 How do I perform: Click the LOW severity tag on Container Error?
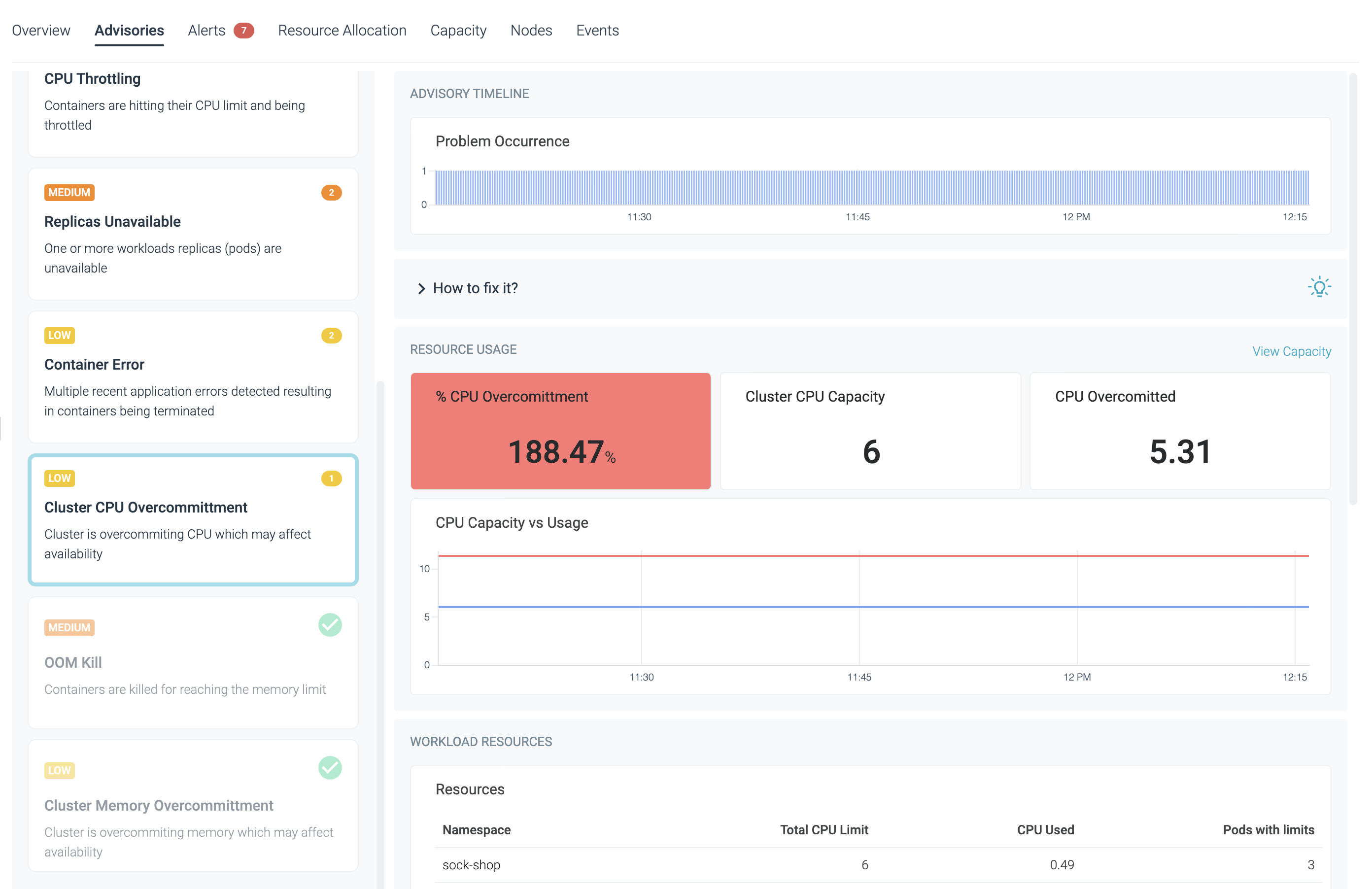pyautogui.click(x=59, y=336)
